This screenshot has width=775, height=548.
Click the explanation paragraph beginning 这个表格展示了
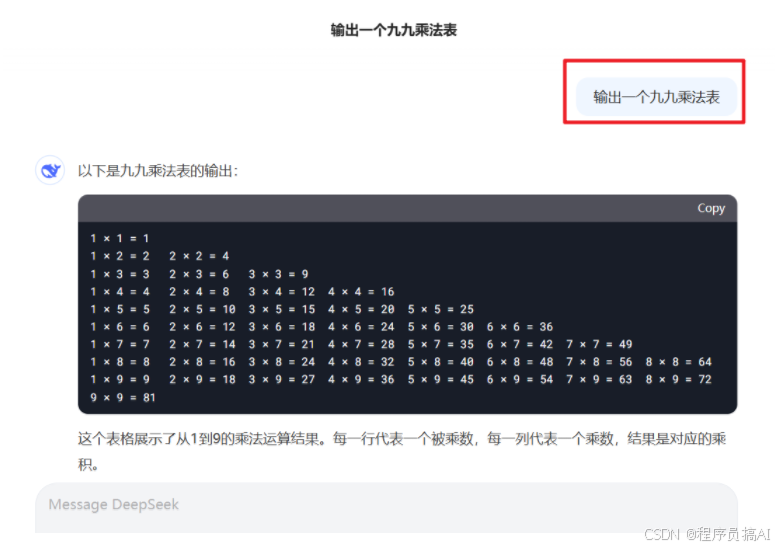pyautogui.click(x=401, y=451)
